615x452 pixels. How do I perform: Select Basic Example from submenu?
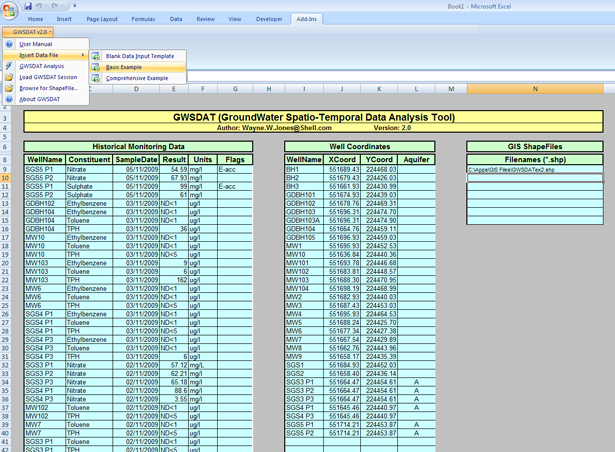[124, 67]
